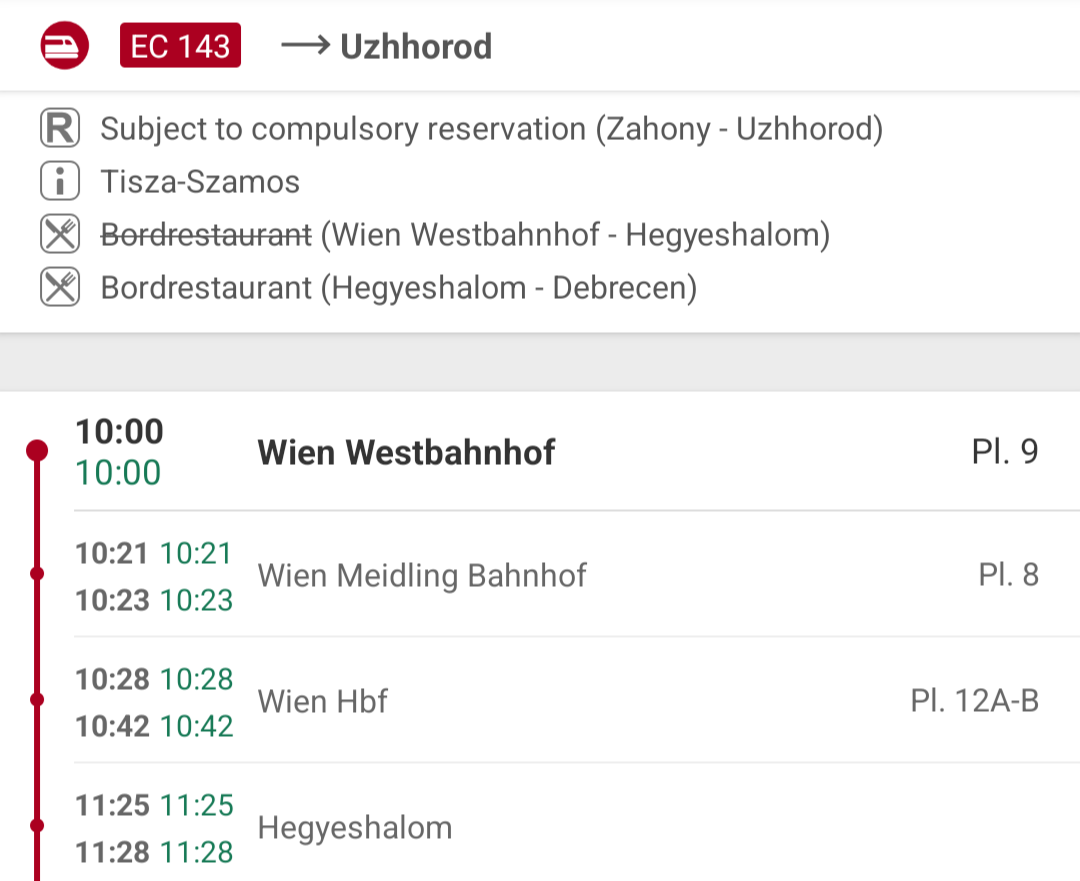Click the Hegyeshalom - Debrecen restaurant icon
The height and width of the screenshot is (881, 1080).
60,287
